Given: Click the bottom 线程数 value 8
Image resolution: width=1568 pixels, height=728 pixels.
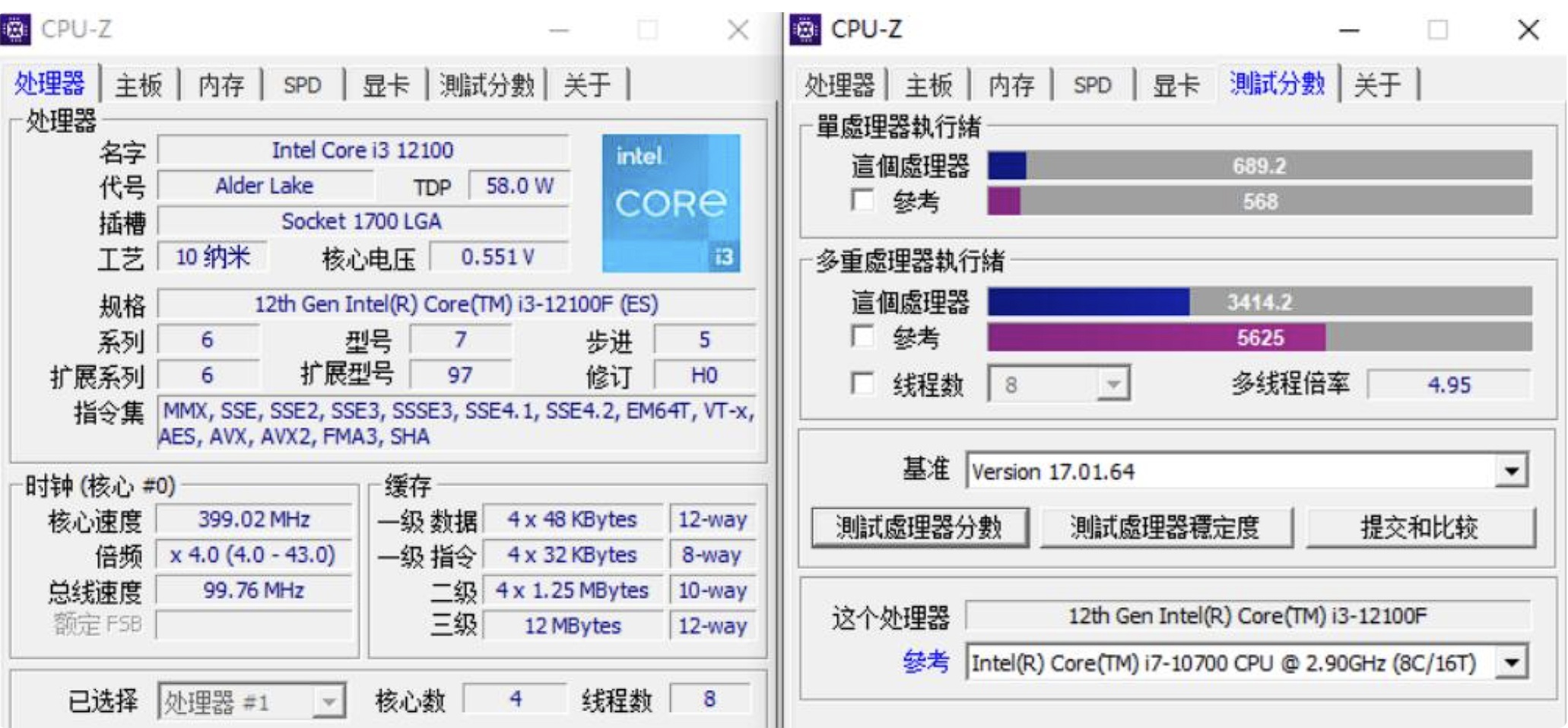Looking at the screenshot, I should (709, 699).
